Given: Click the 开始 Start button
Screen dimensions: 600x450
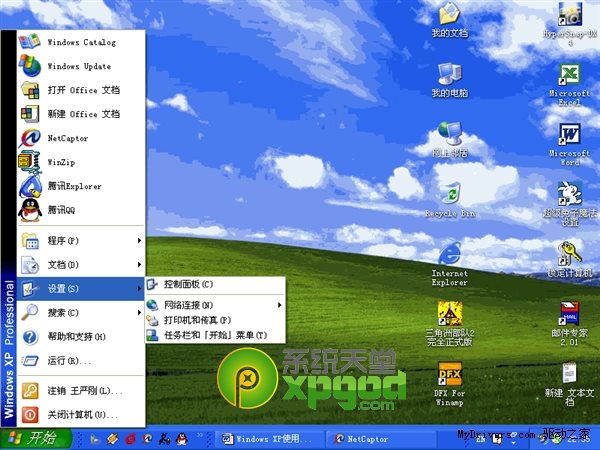Looking at the screenshot, I should click(33, 438).
